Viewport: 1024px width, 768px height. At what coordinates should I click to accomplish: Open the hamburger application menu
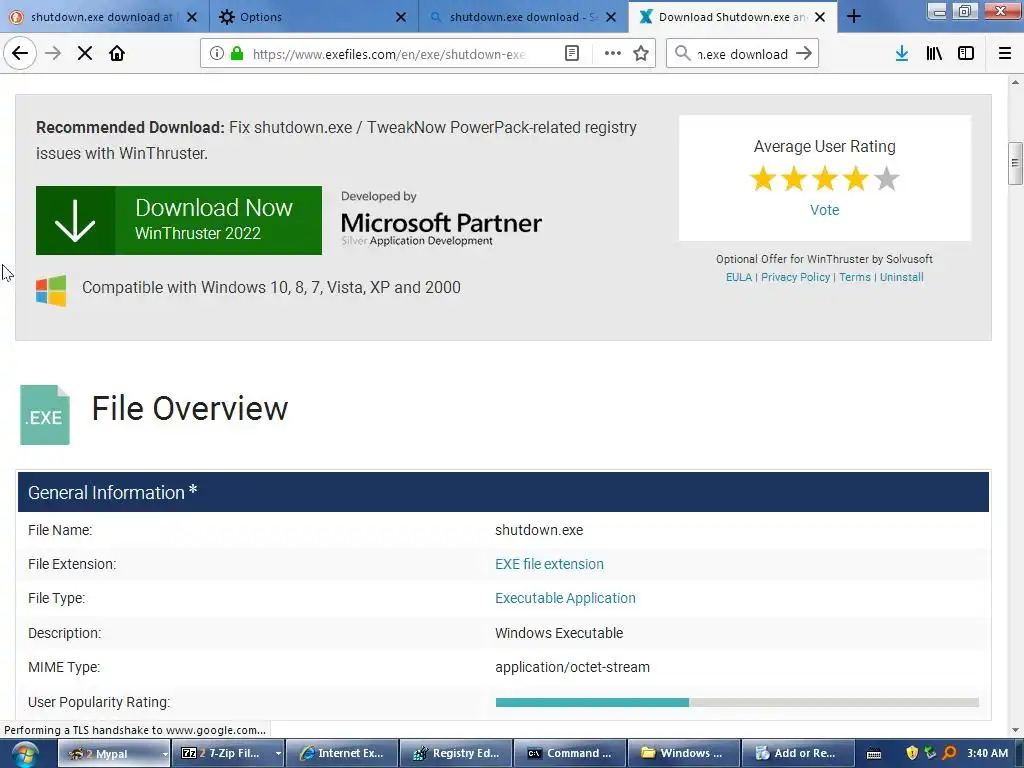pos(1005,54)
